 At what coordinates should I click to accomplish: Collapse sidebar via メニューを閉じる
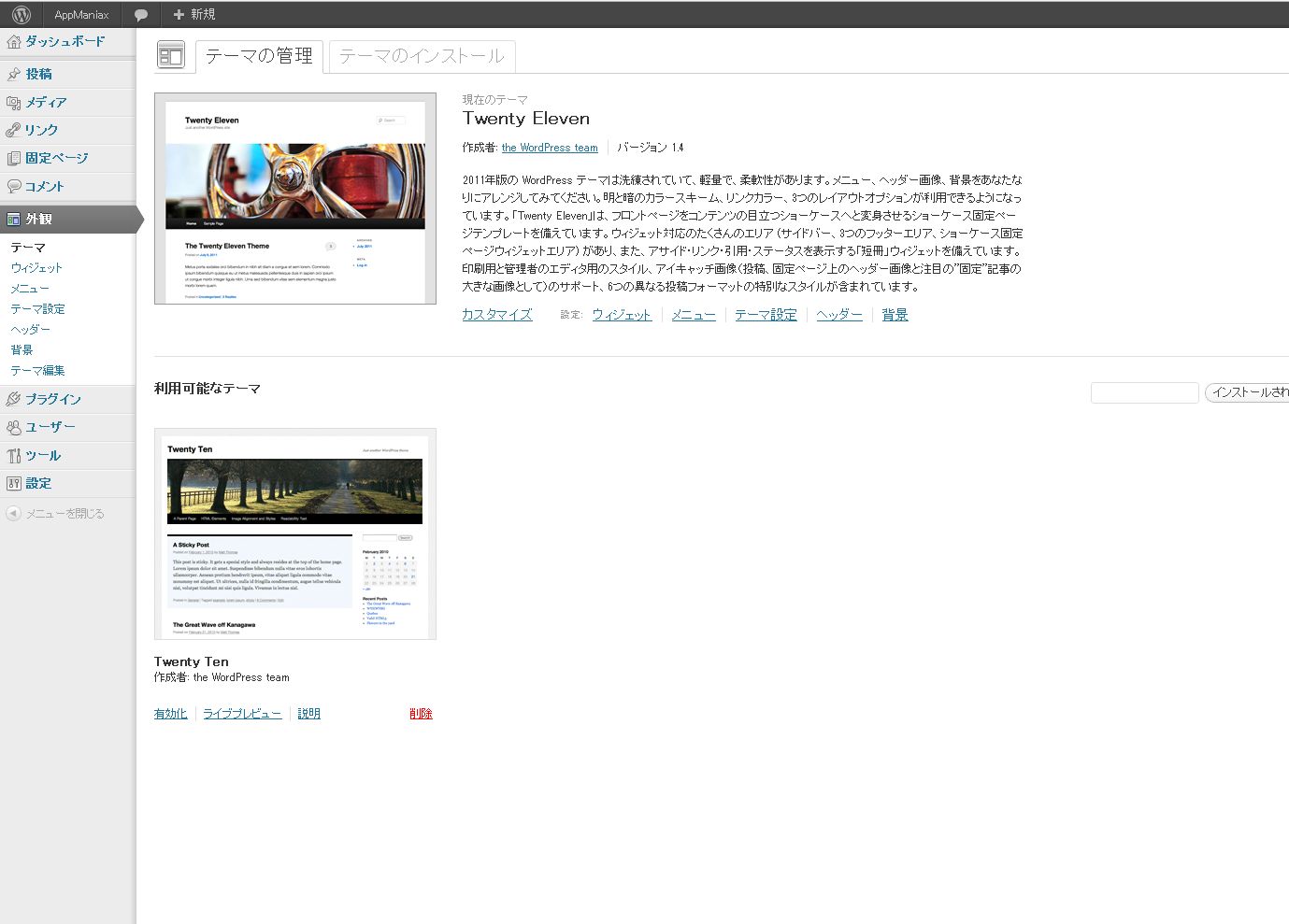pyautogui.click(x=64, y=514)
